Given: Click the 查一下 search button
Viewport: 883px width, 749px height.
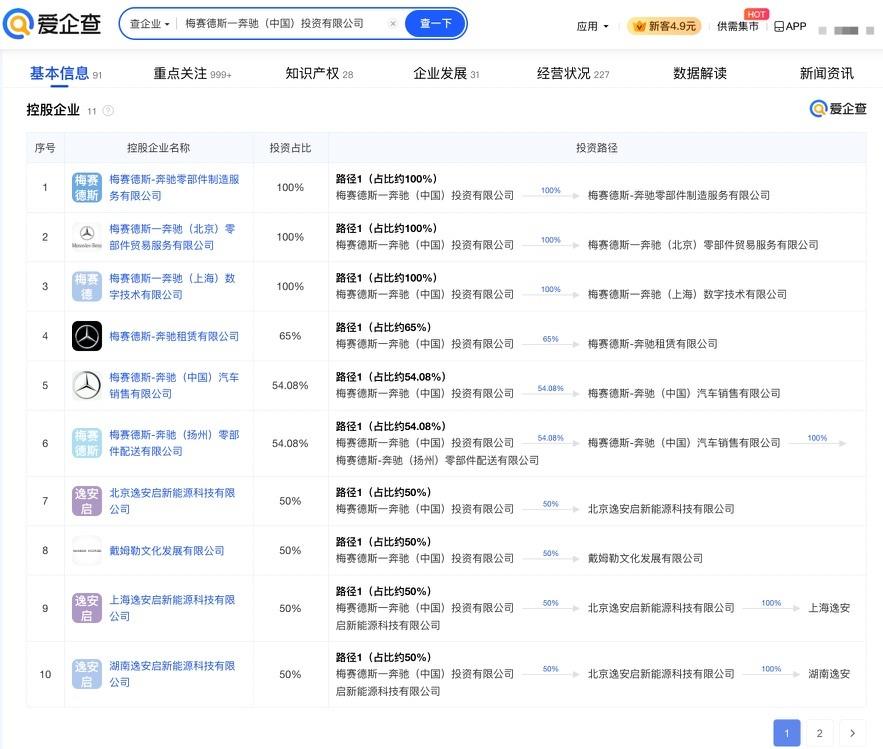Looking at the screenshot, I should pos(435,24).
